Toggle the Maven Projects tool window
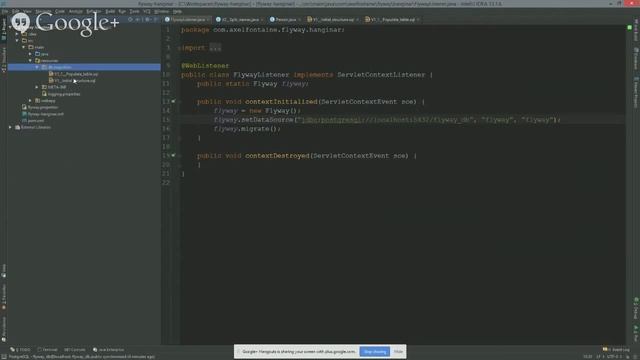 pos(636,92)
